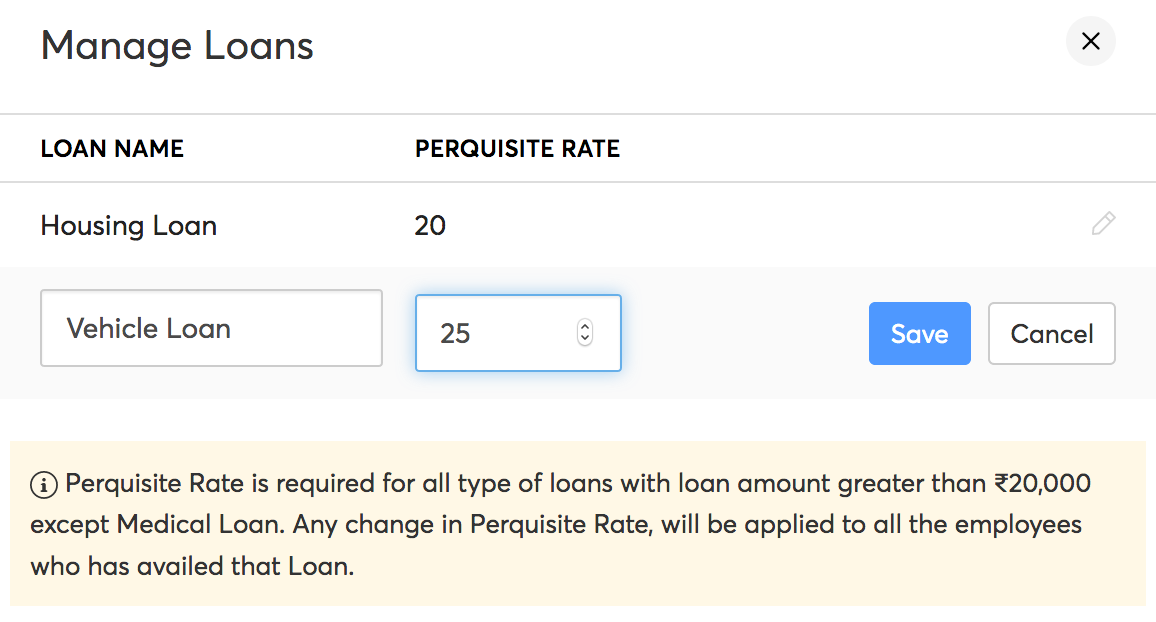This screenshot has height=622, width=1156.
Task: Click the pencil icon at the row's far right
Action: click(1103, 224)
